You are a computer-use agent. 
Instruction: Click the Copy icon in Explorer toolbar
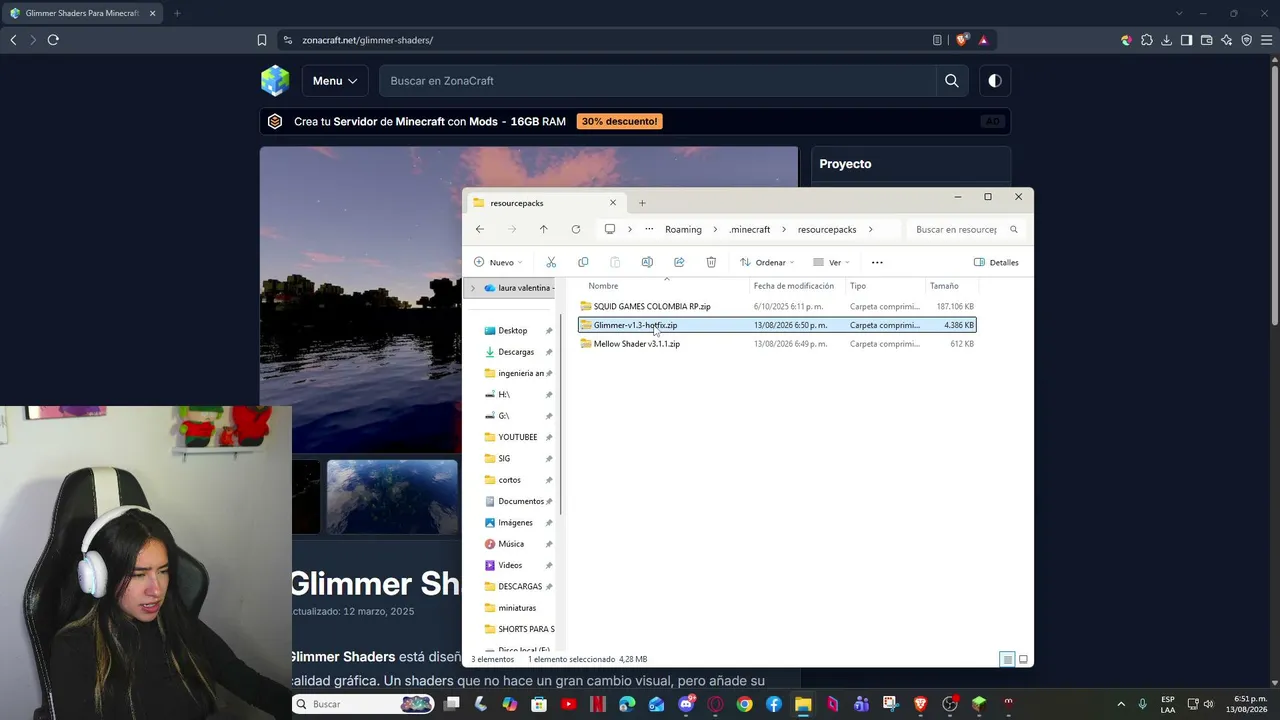click(583, 262)
